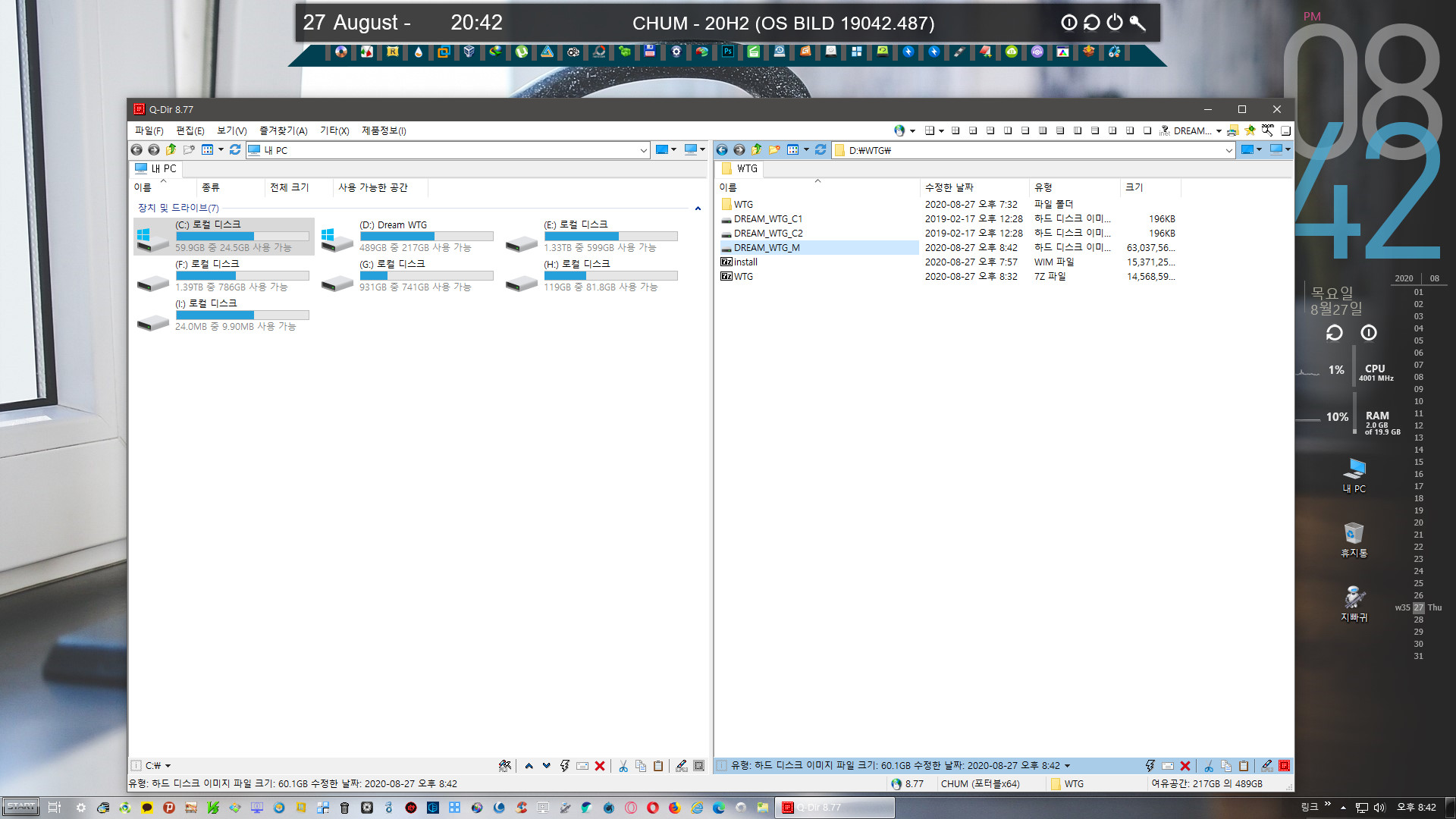Open the C:\ drive dropdown in left footer
Image resolution: width=1456 pixels, height=819 pixels.
tap(168, 766)
